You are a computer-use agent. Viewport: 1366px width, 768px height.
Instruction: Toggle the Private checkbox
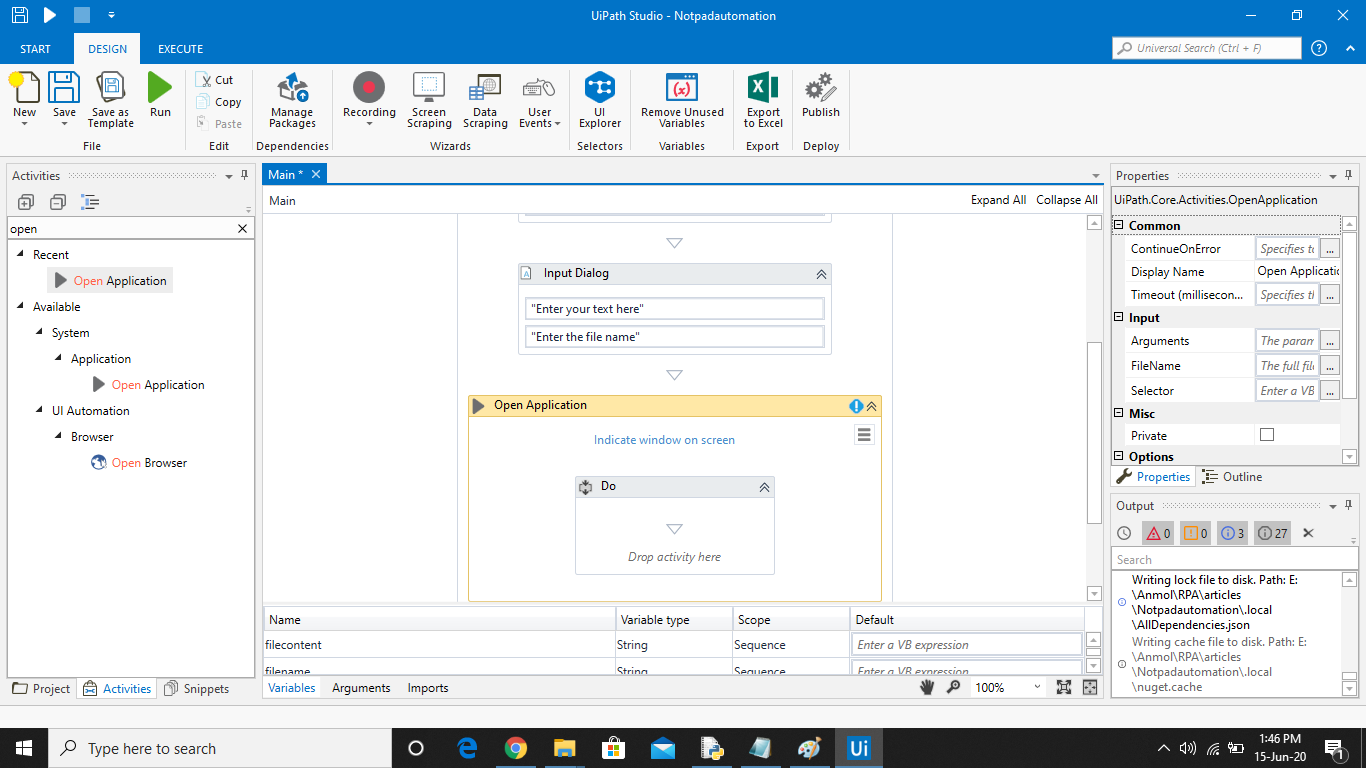pyautogui.click(x=1267, y=435)
